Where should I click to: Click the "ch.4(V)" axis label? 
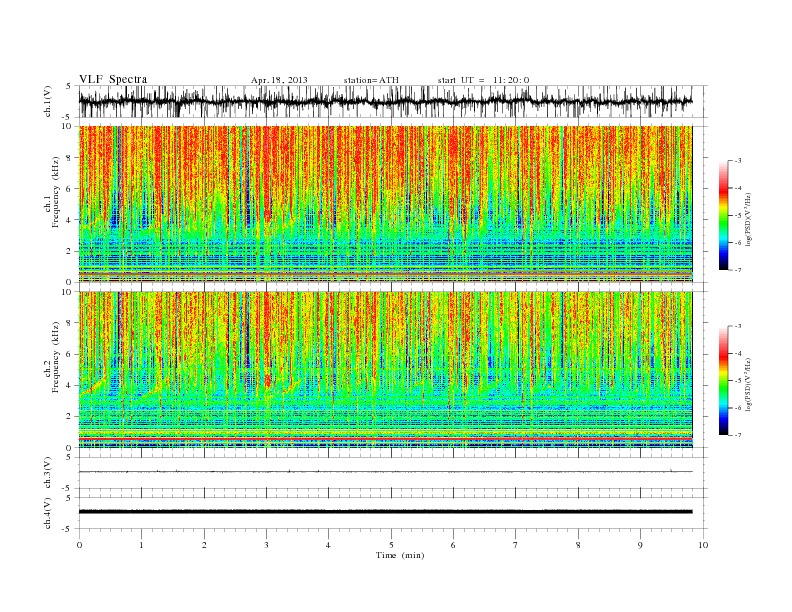[48, 513]
